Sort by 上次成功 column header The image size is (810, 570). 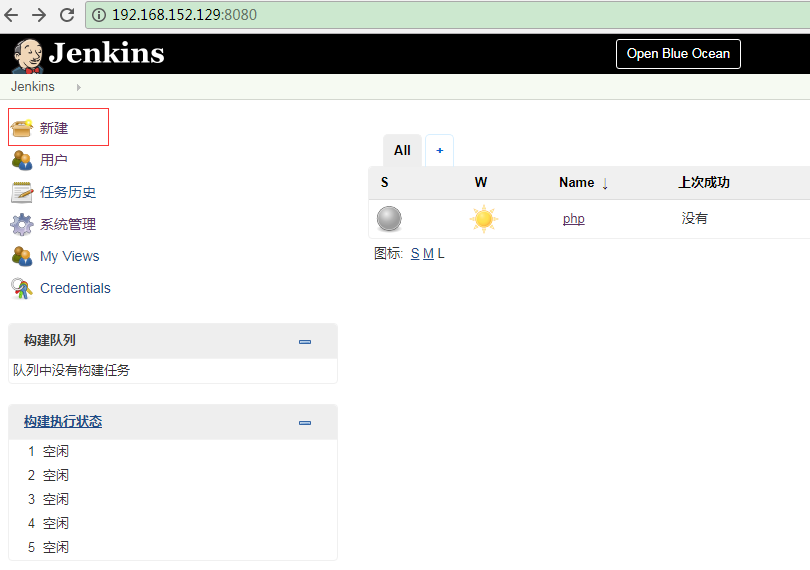pos(704,182)
